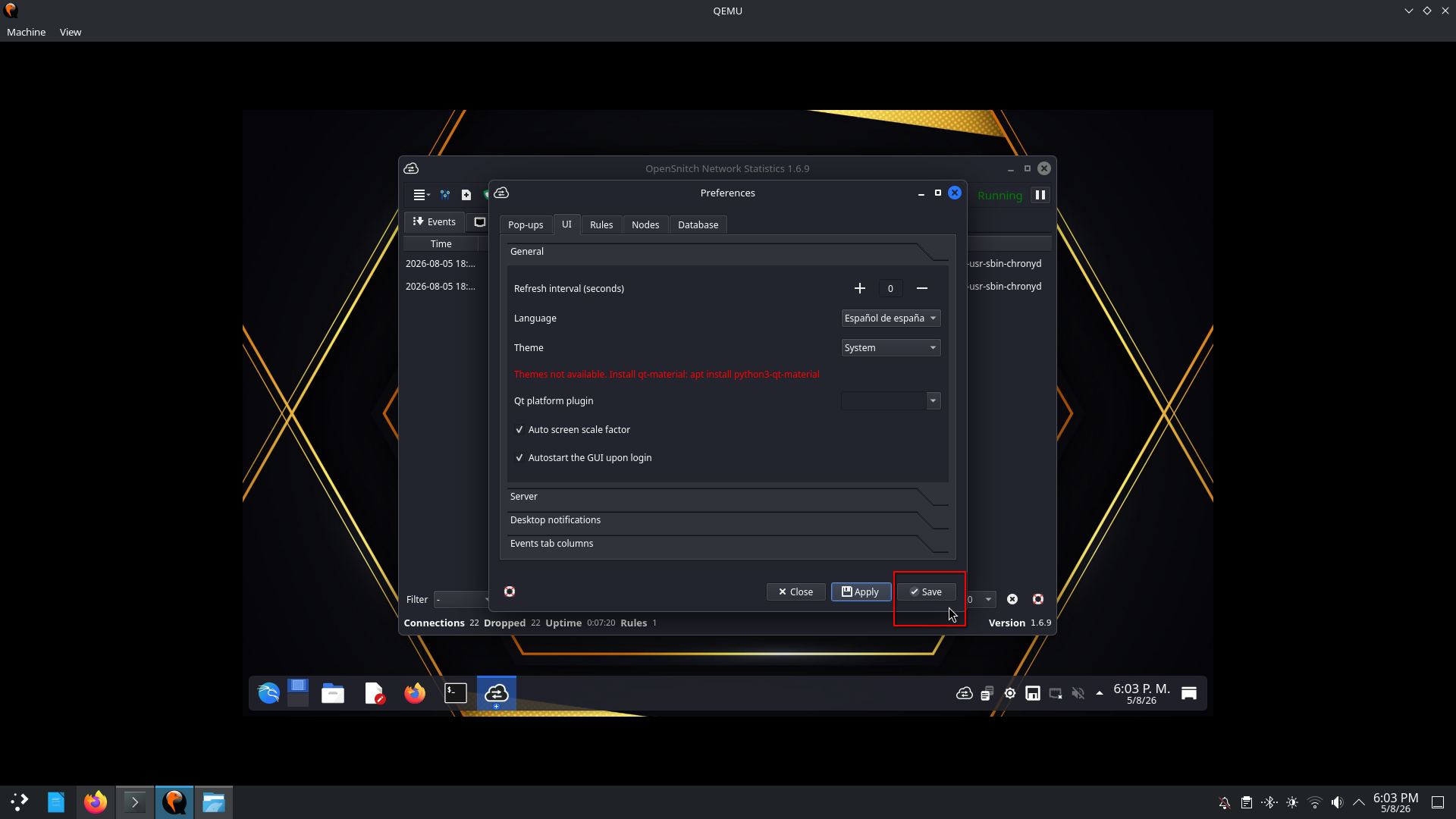The image size is (1456, 819).
Task: Open the Language dropdown
Action: point(891,318)
